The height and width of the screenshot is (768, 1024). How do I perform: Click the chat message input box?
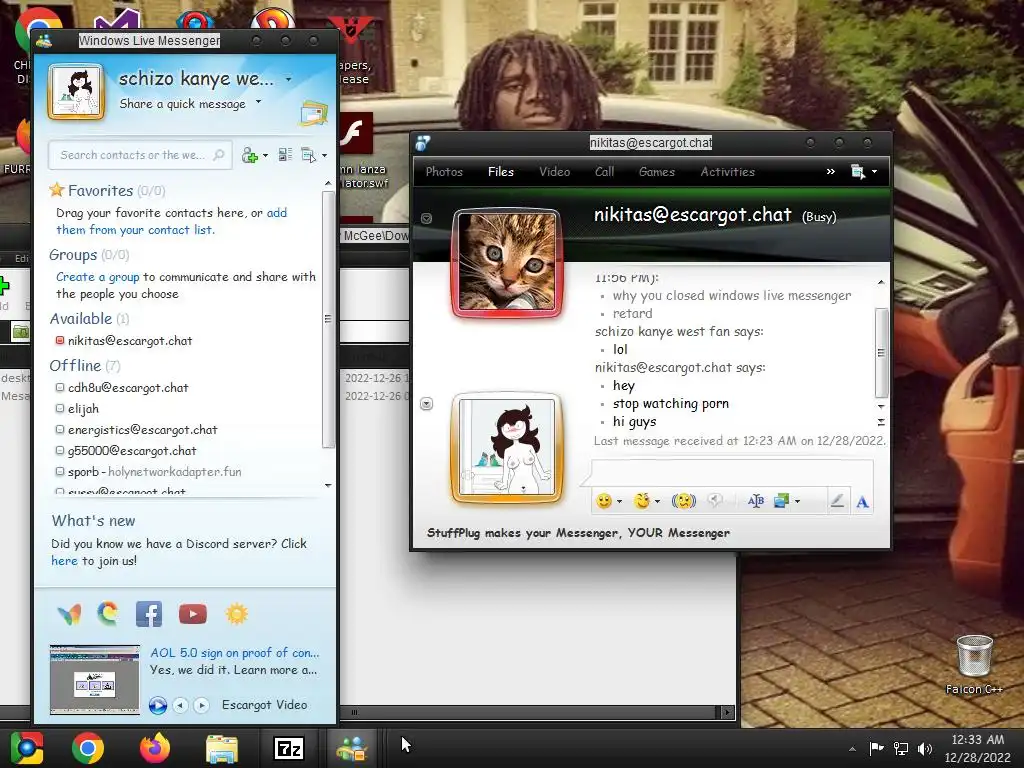pyautogui.click(x=731, y=472)
